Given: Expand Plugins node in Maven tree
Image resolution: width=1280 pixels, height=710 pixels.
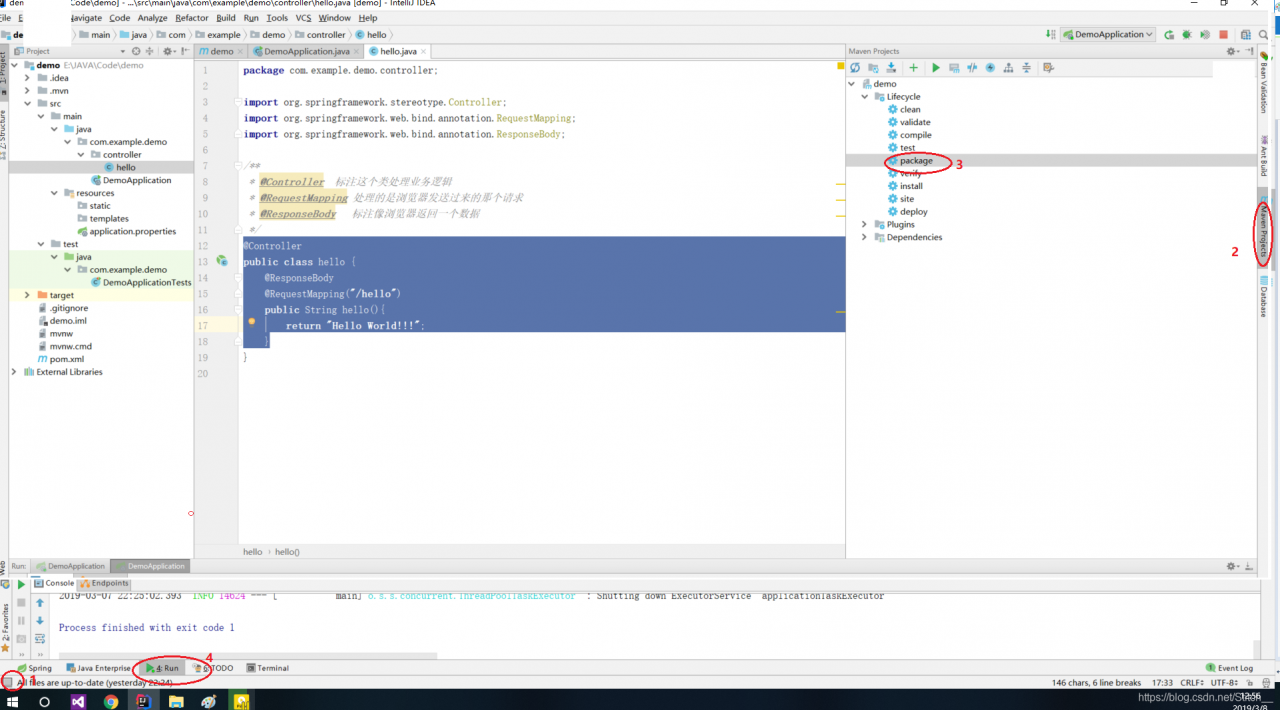Looking at the screenshot, I should coord(865,224).
